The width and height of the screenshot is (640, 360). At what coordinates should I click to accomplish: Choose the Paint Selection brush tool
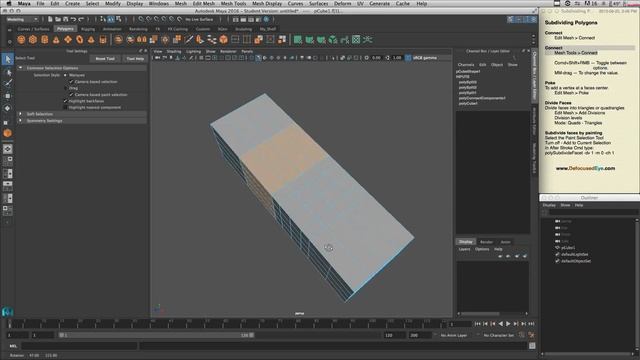click(8, 84)
